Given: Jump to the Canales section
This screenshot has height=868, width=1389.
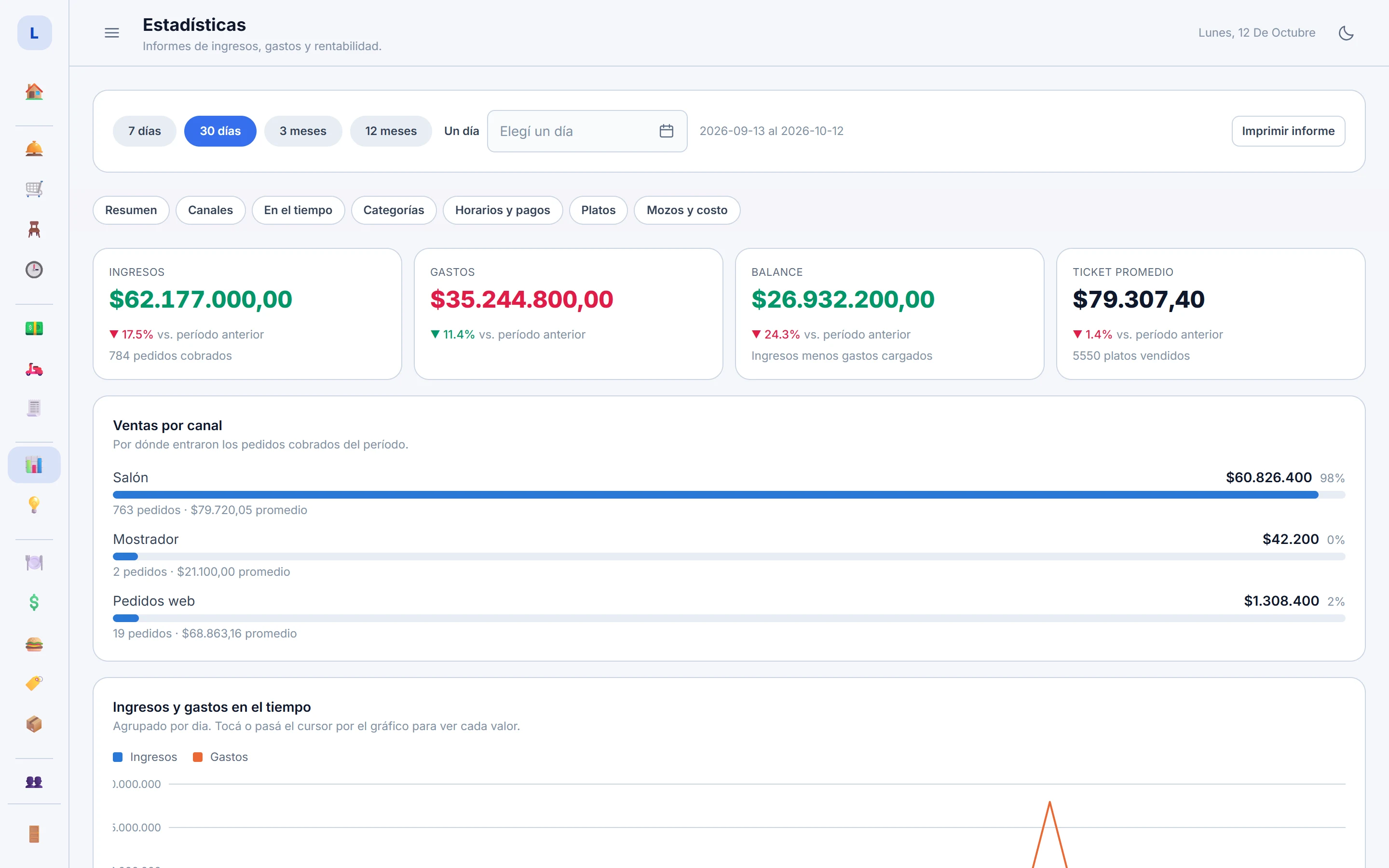Looking at the screenshot, I should 211,210.
